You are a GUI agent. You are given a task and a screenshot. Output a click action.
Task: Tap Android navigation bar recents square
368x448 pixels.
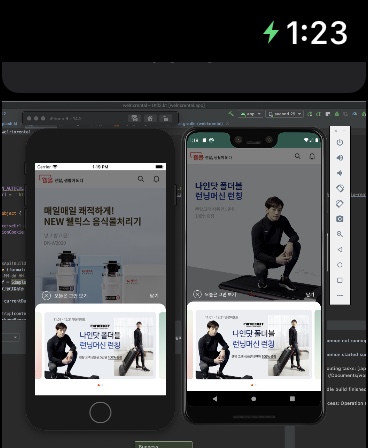[292, 399]
